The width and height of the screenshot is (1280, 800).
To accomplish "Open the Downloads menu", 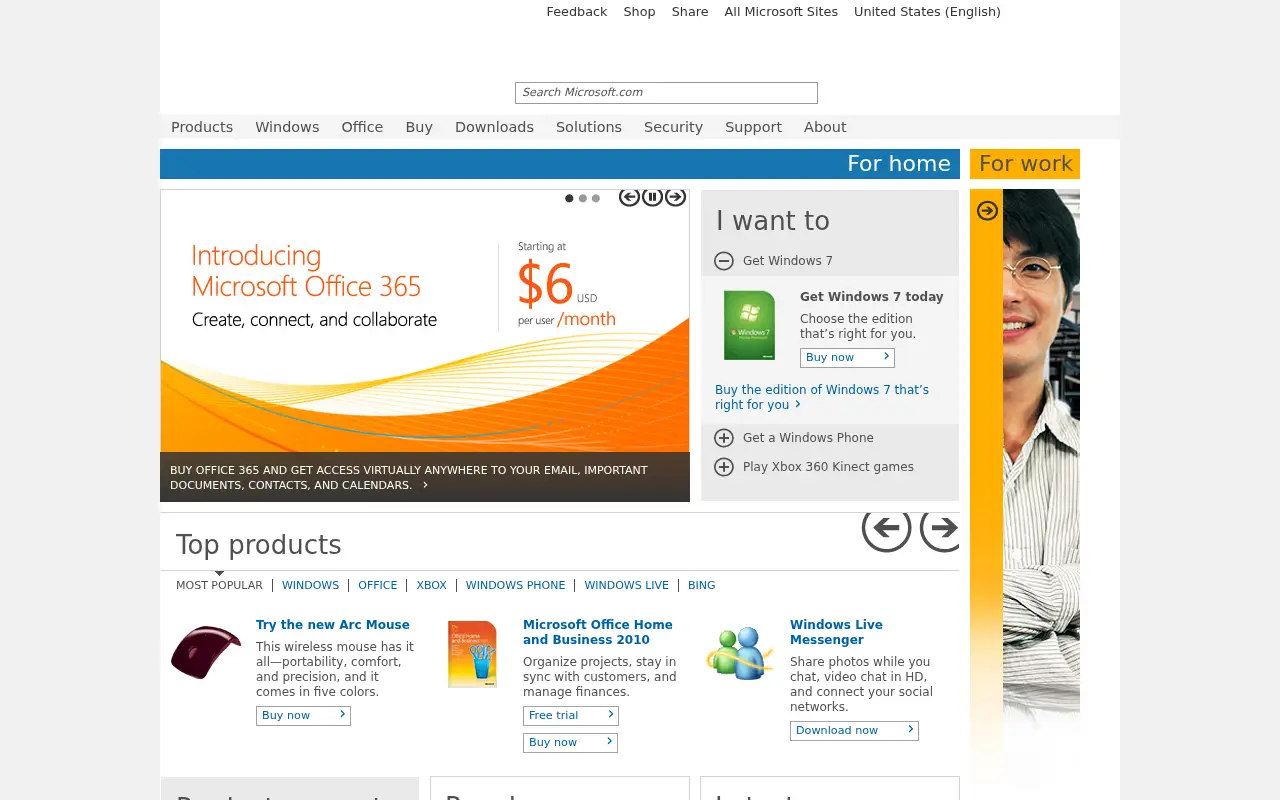I will pos(494,127).
